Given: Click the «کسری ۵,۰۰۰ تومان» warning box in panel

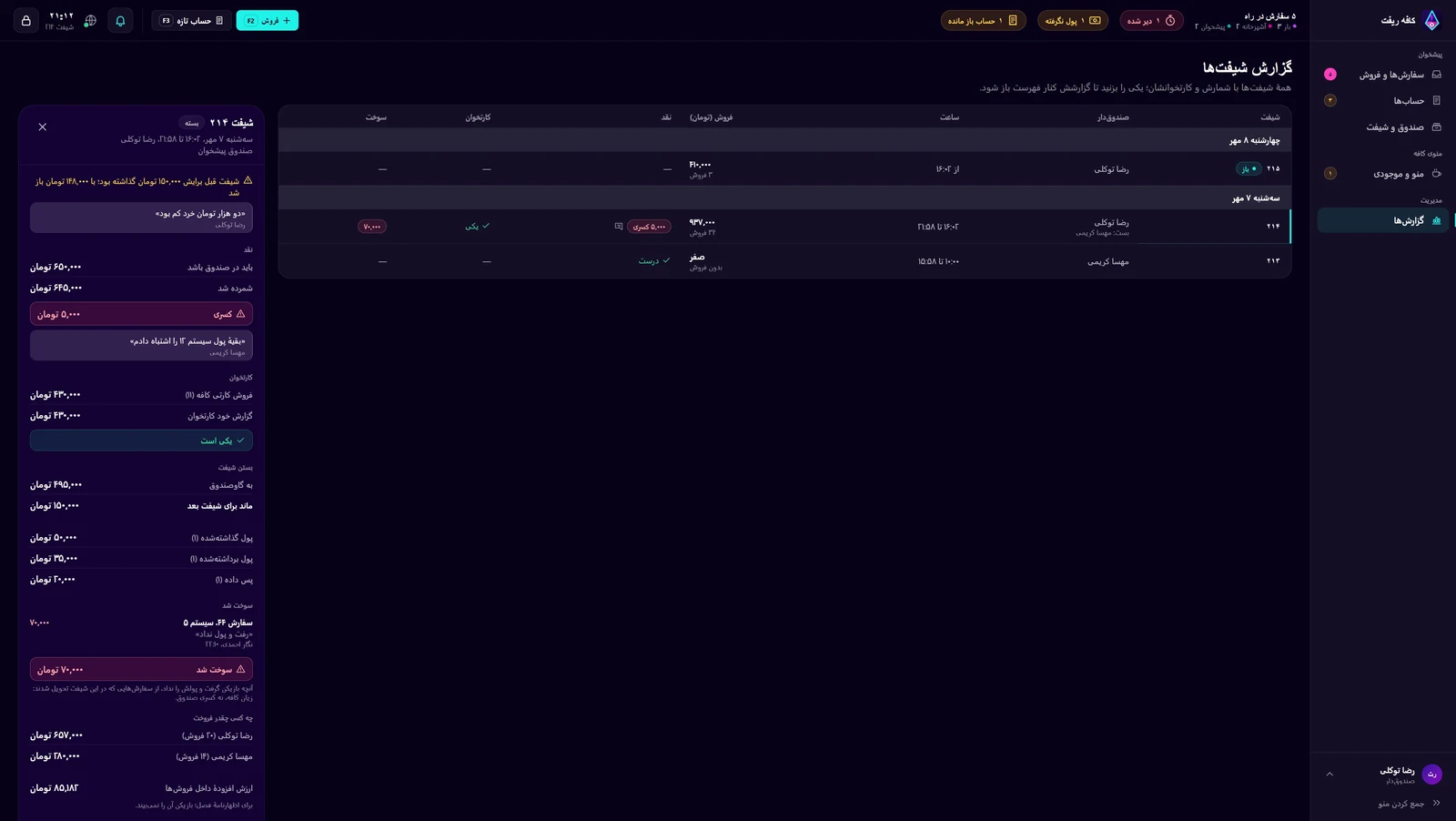Looking at the screenshot, I should pyautogui.click(x=141, y=314).
